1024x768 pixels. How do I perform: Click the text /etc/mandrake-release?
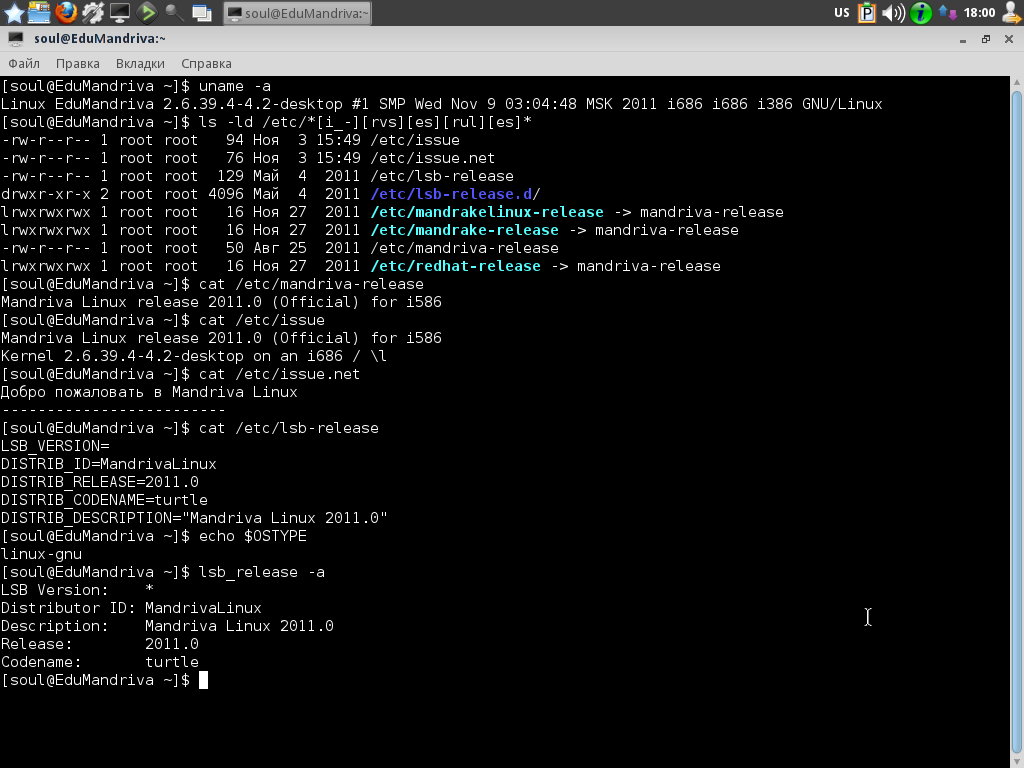pyautogui.click(x=464, y=230)
